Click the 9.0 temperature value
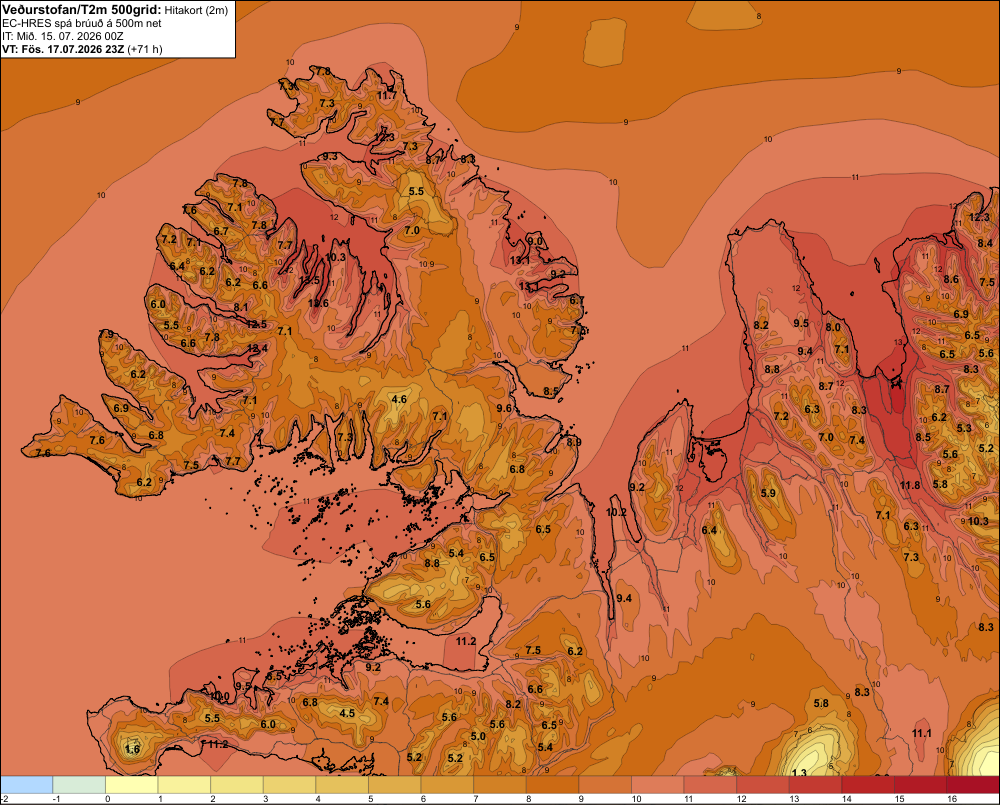Image resolution: width=1000 pixels, height=805 pixels. coord(535,241)
